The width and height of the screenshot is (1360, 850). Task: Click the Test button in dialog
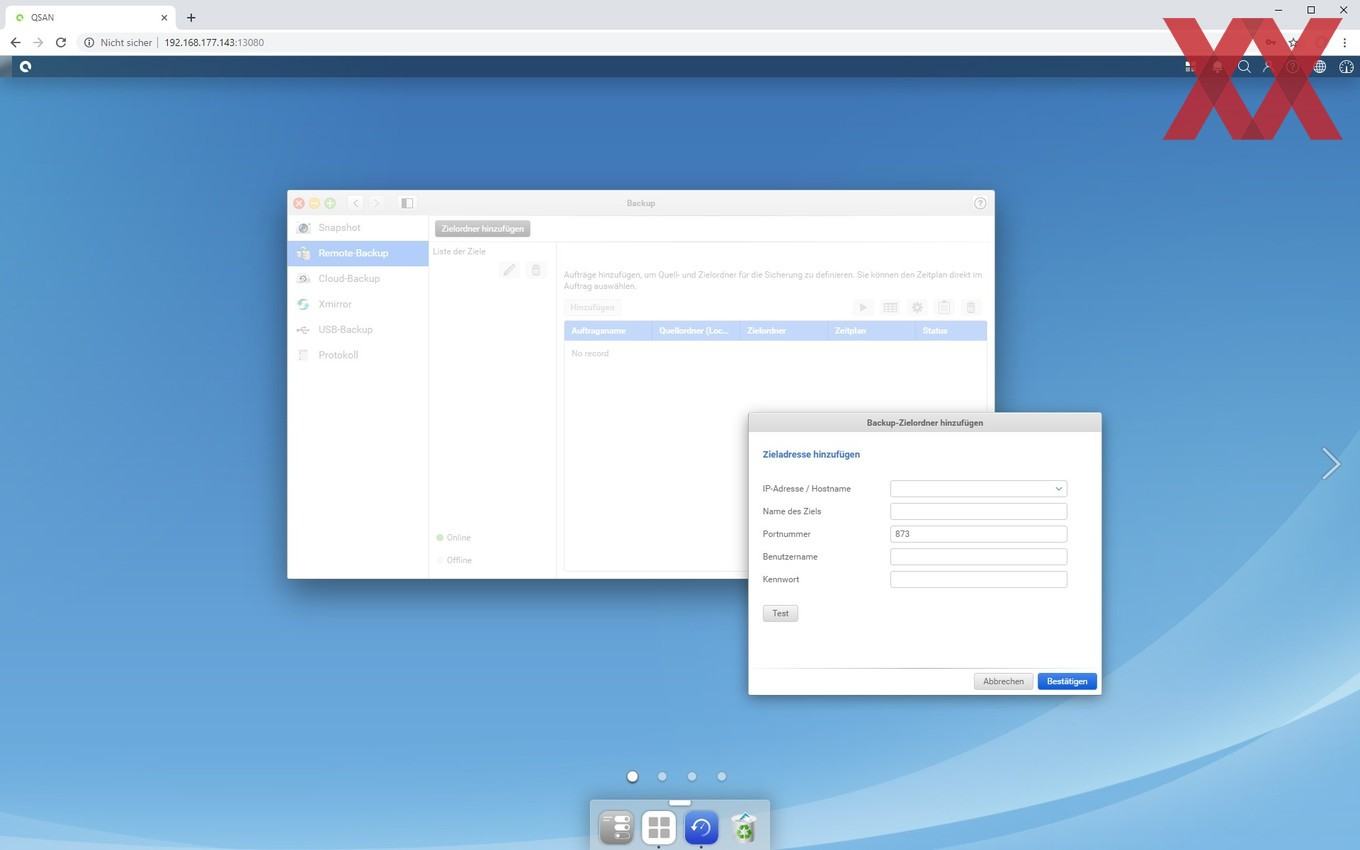780,613
